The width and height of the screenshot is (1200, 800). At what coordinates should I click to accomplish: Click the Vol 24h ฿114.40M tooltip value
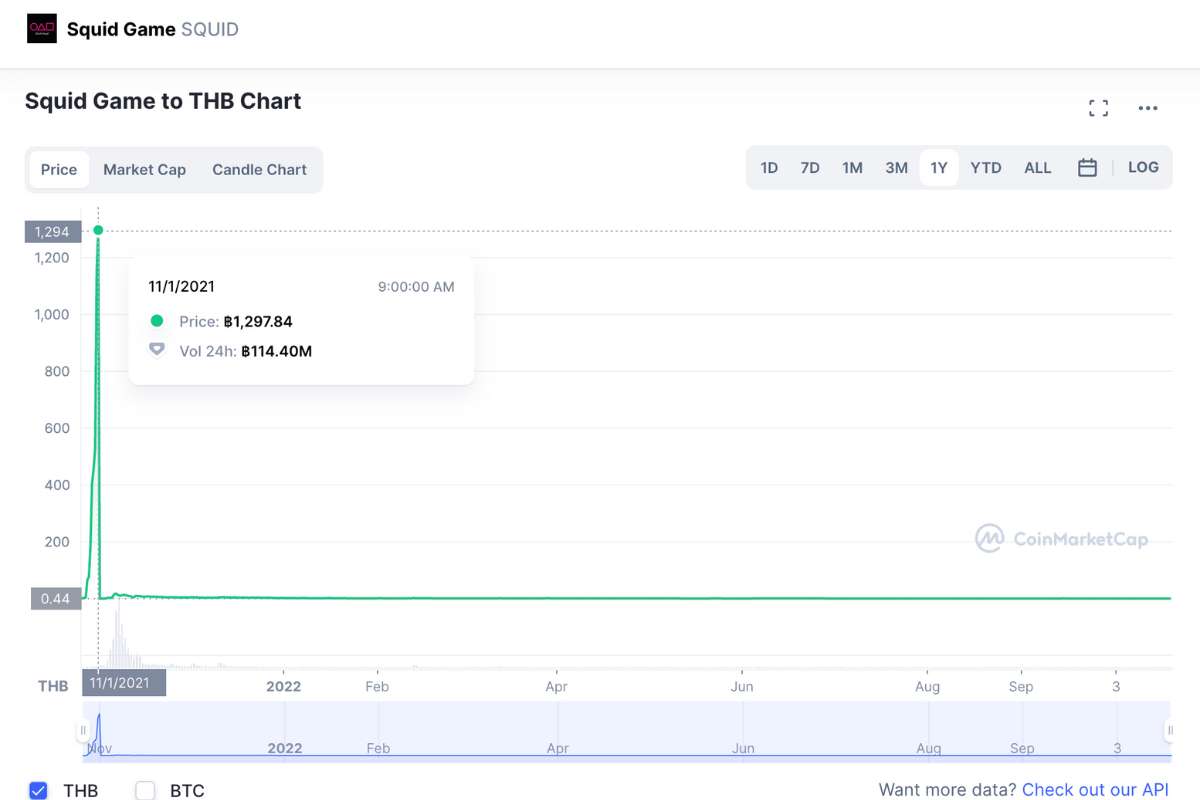pos(276,351)
